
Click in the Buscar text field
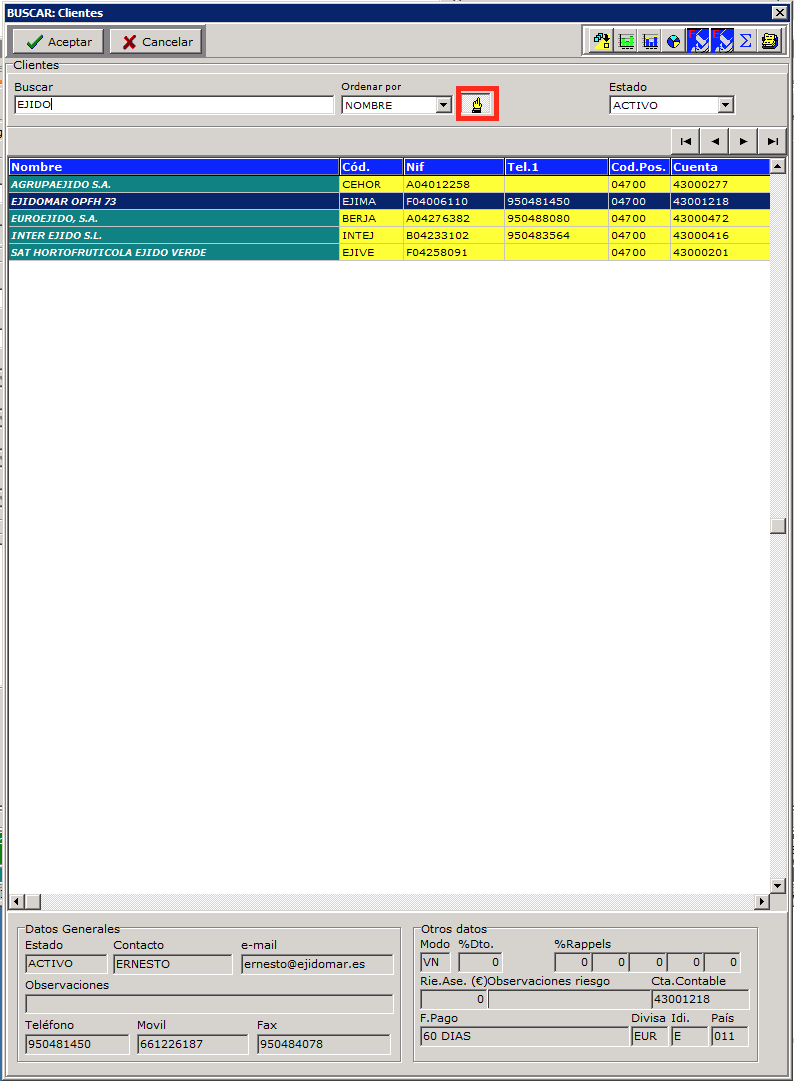[174, 105]
